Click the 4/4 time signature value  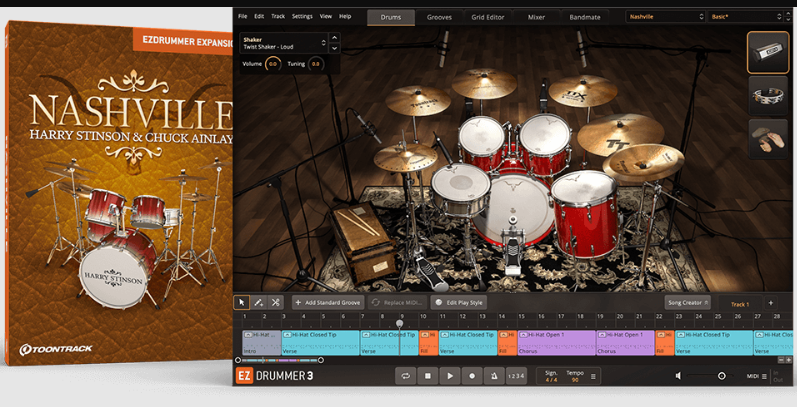tap(551, 380)
